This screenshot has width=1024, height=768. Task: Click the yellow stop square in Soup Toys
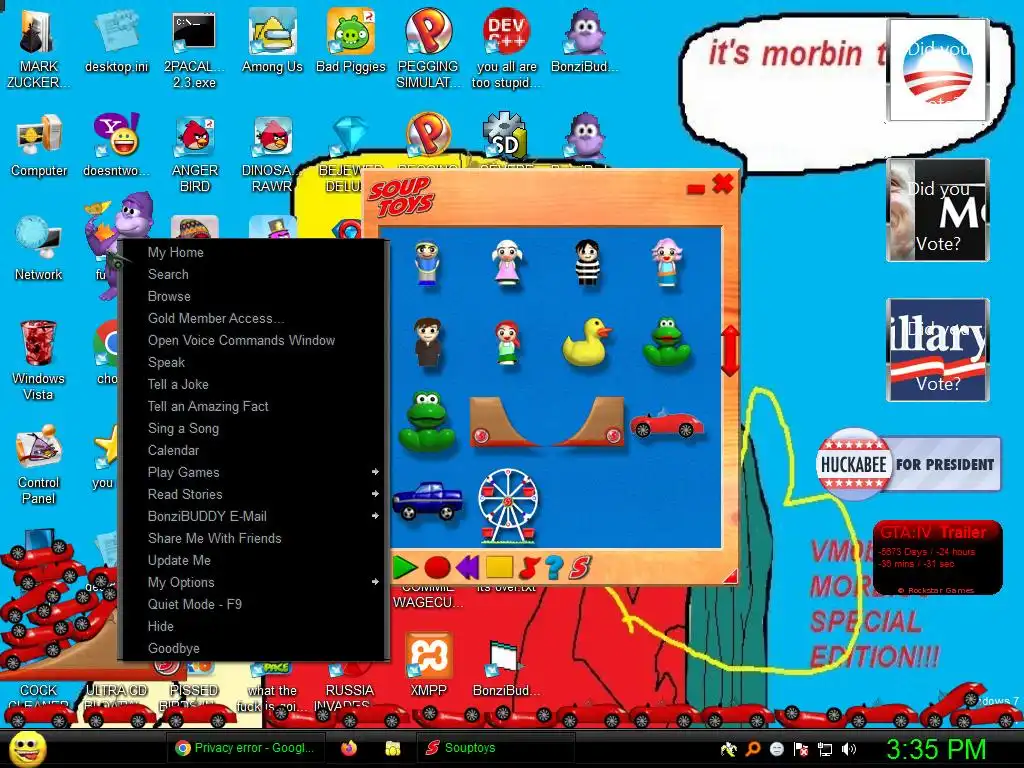pos(500,567)
